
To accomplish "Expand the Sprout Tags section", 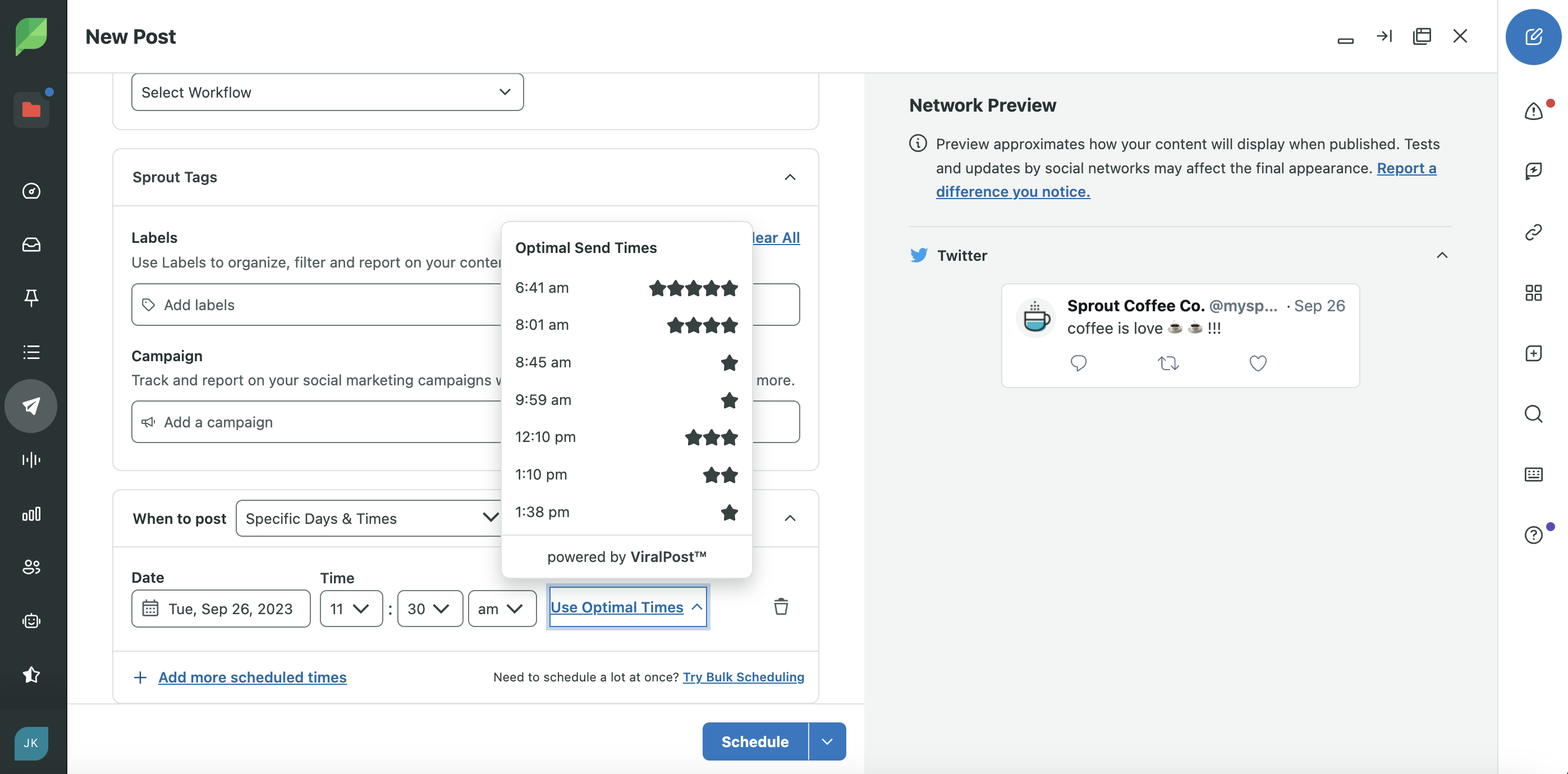I will coord(789,177).
